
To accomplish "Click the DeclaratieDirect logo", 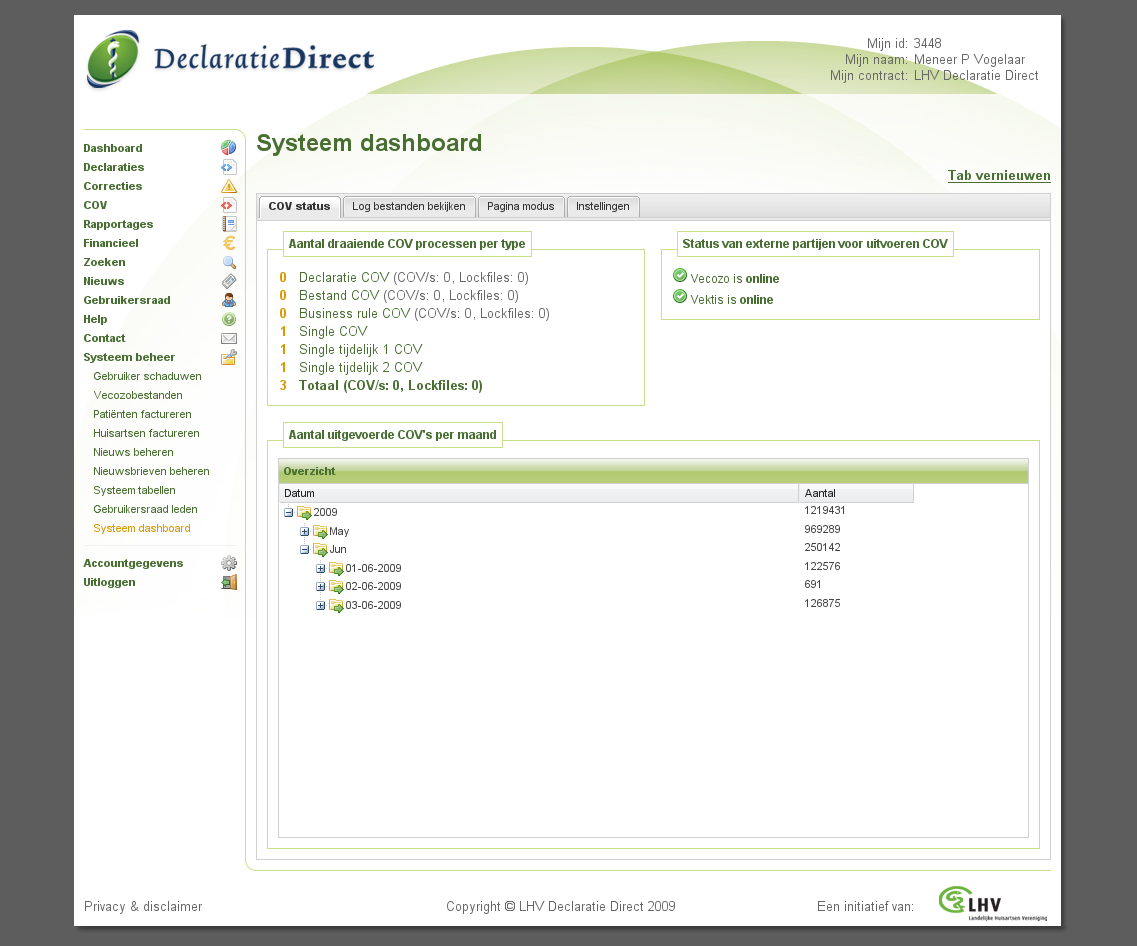I will [x=231, y=59].
